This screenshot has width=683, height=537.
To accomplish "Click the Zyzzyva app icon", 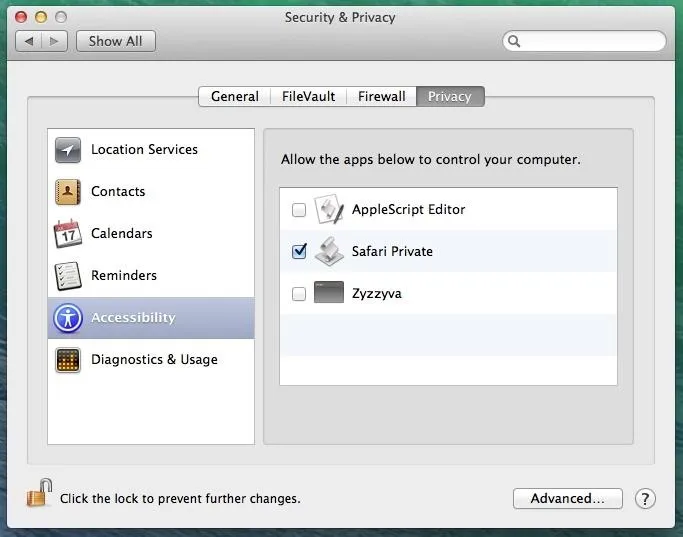I will click(329, 293).
